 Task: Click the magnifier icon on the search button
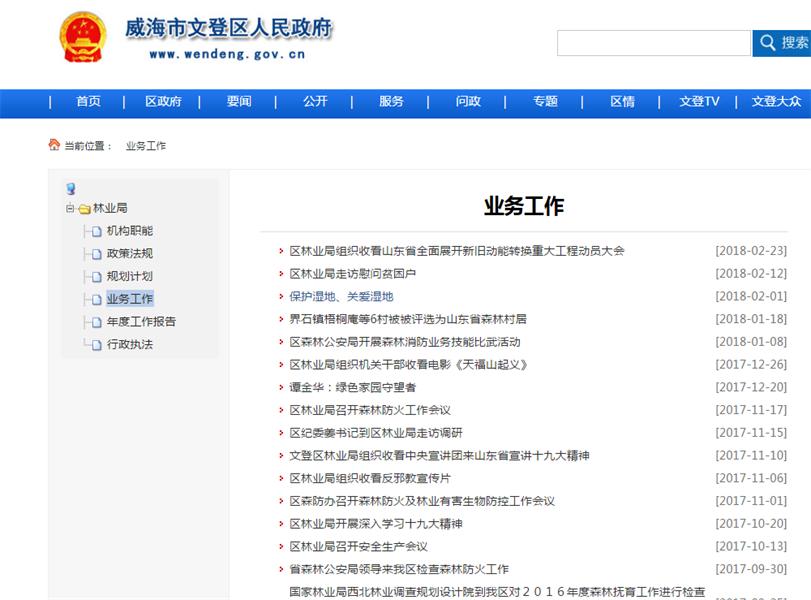pyautogui.click(x=768, y=44)
